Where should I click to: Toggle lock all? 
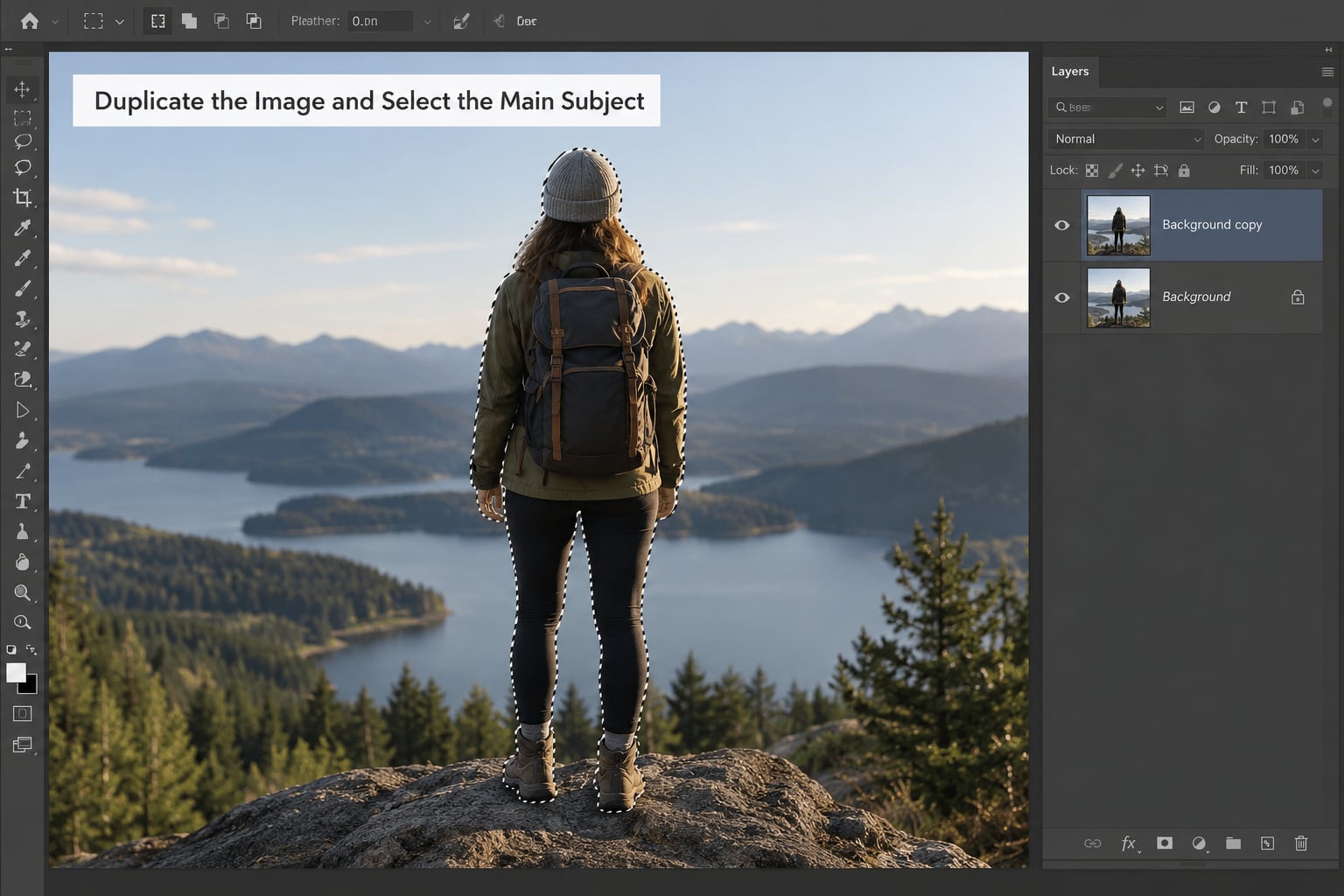point(1184,171)
